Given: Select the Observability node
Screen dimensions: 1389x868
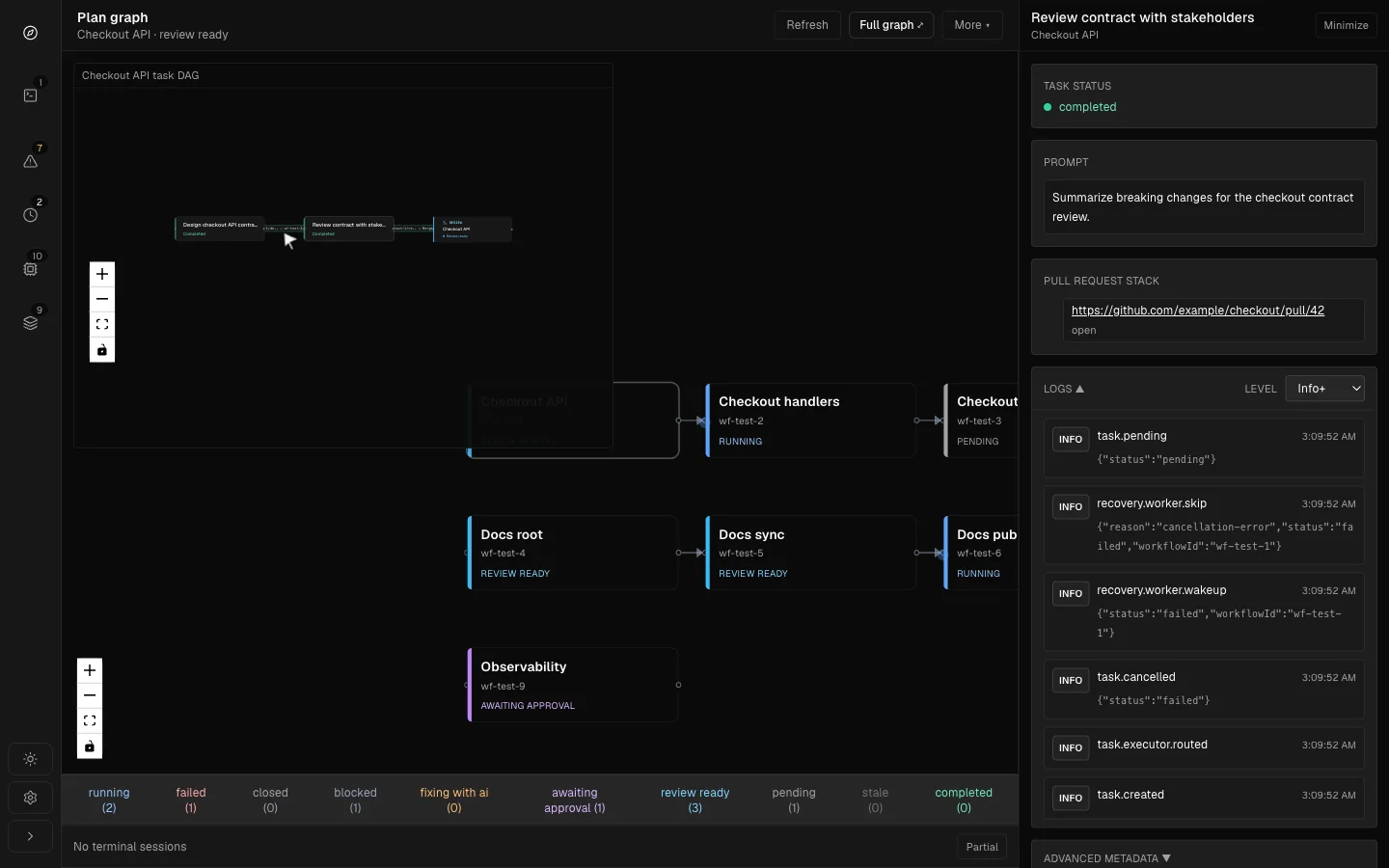Looking at the screenshot, I should [x=573, y=685].
